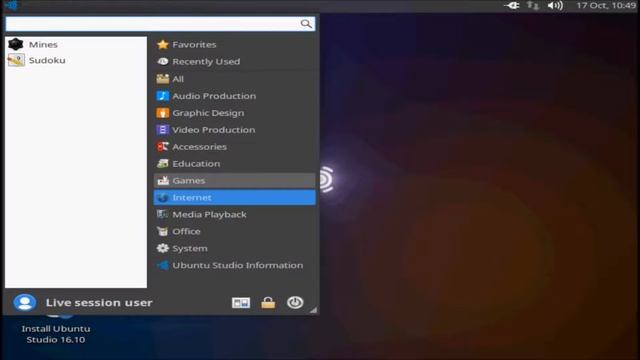The width and height of the screenshot is (640, 360).
Task: Open Audio Production category
Action: point(234,96)
